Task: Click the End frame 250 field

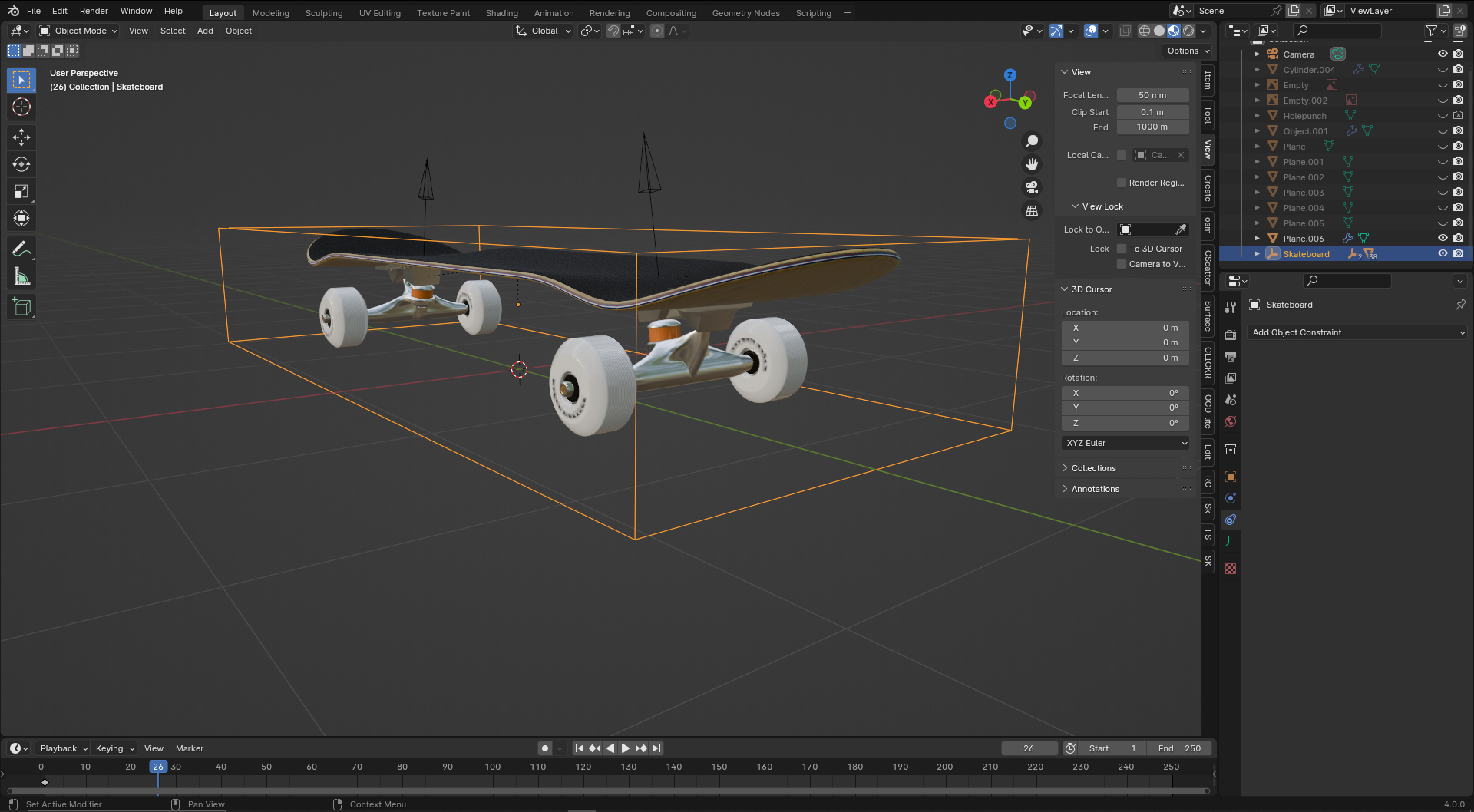Action: point(1180,748)
